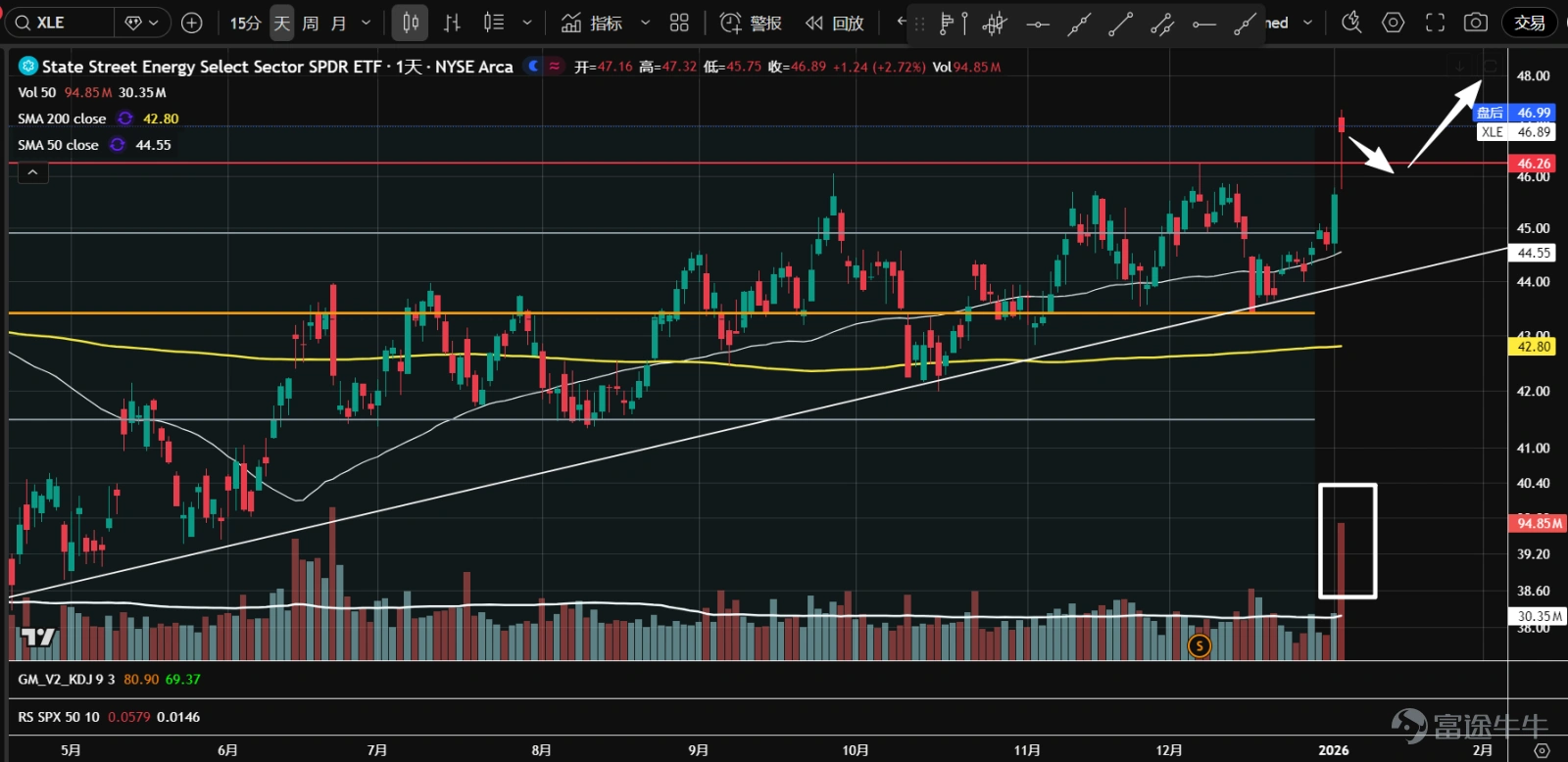Click the TradingView logo on the chart
This screenshot has width=1568, height=762.
click(38, 638)
